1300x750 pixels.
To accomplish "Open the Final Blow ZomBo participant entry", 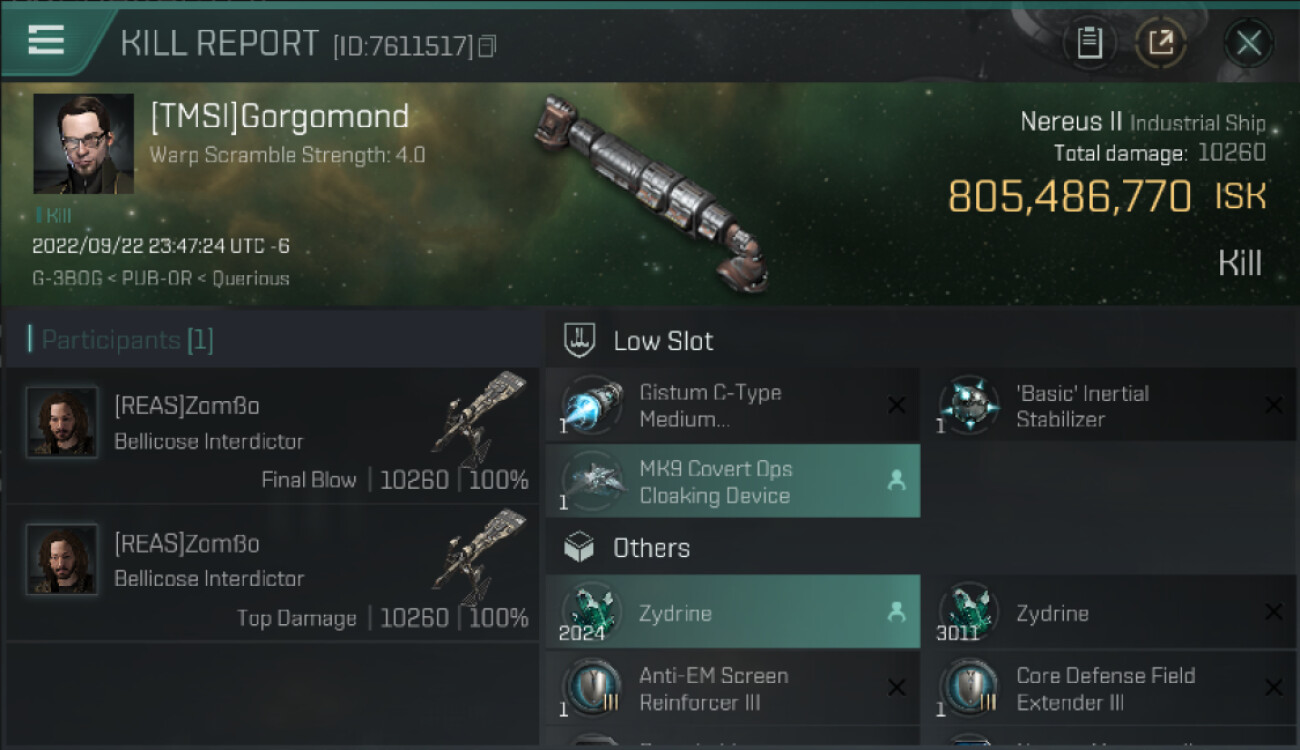I will [x=272, y=436].
